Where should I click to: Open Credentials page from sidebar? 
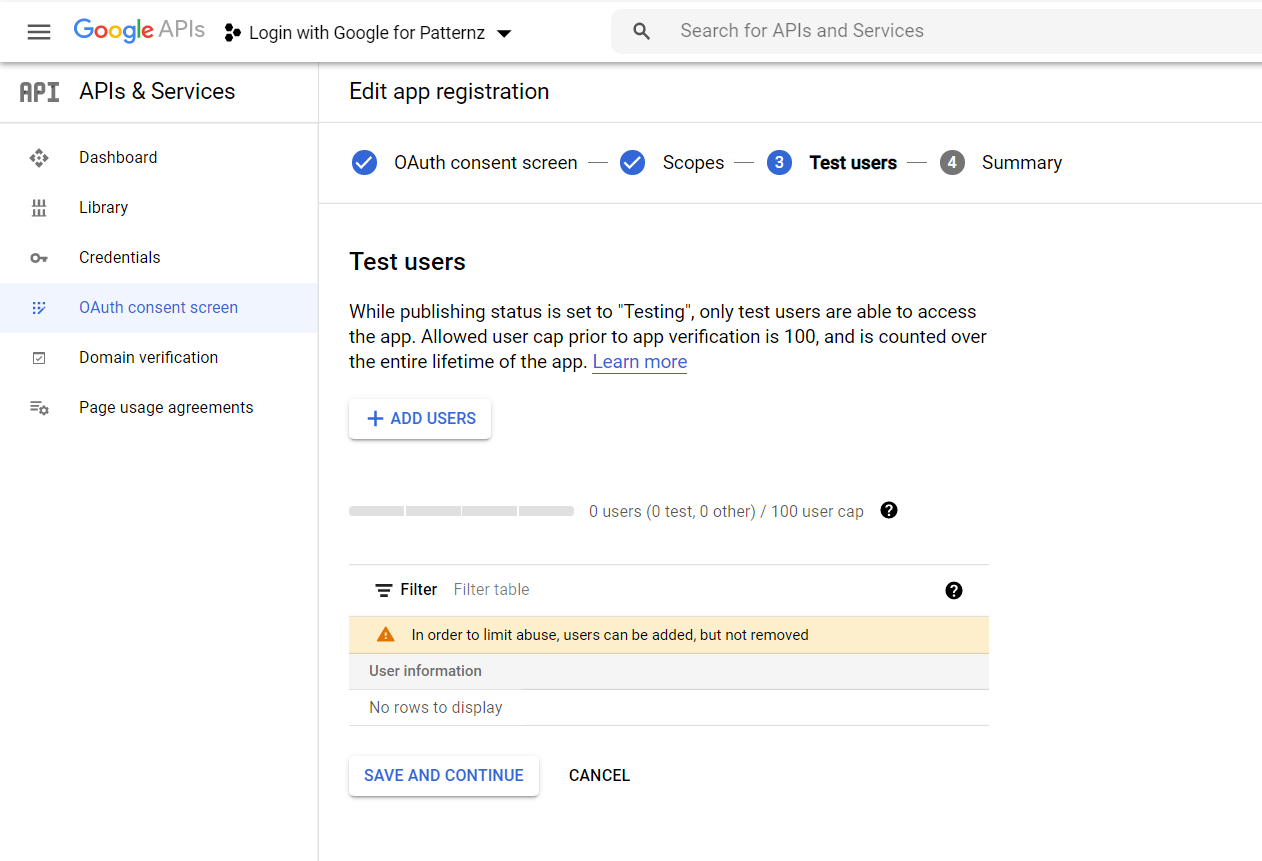120,258
